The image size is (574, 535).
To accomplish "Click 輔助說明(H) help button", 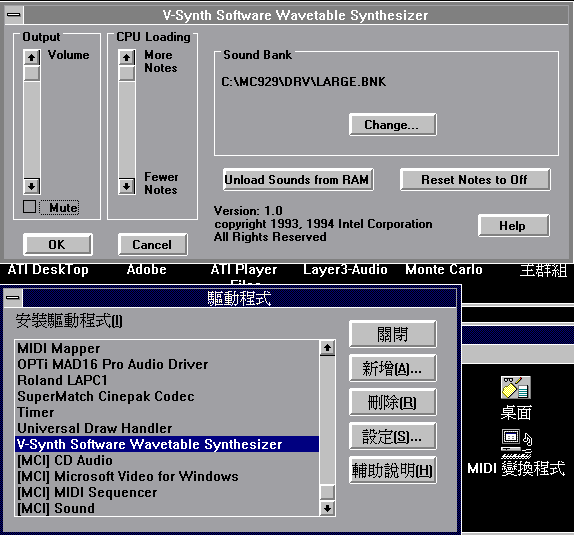I will click(392, 470).
